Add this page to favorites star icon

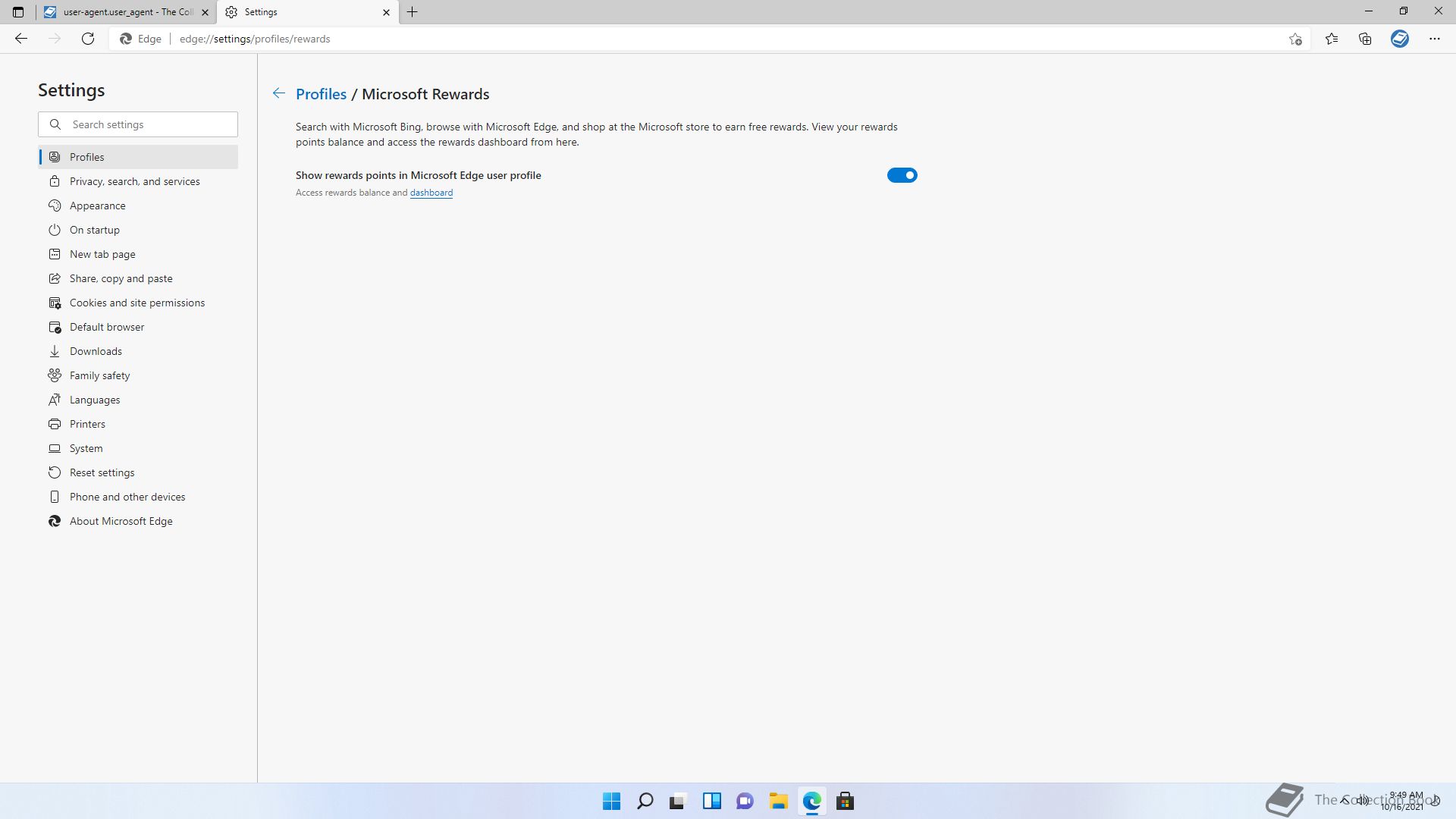pos(1295,39)
